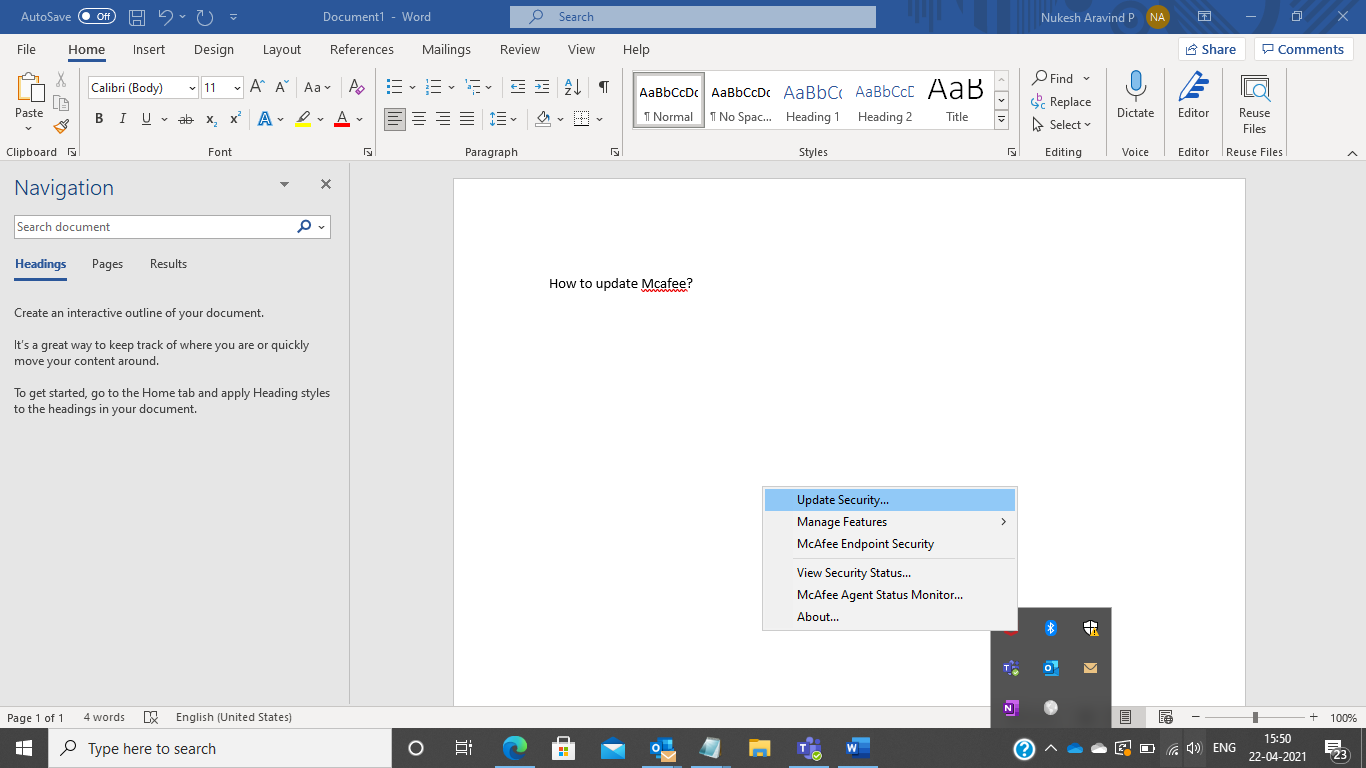1366x768 pixels.
Task: Choose View Security Status option
Action: tap(890, 573)
